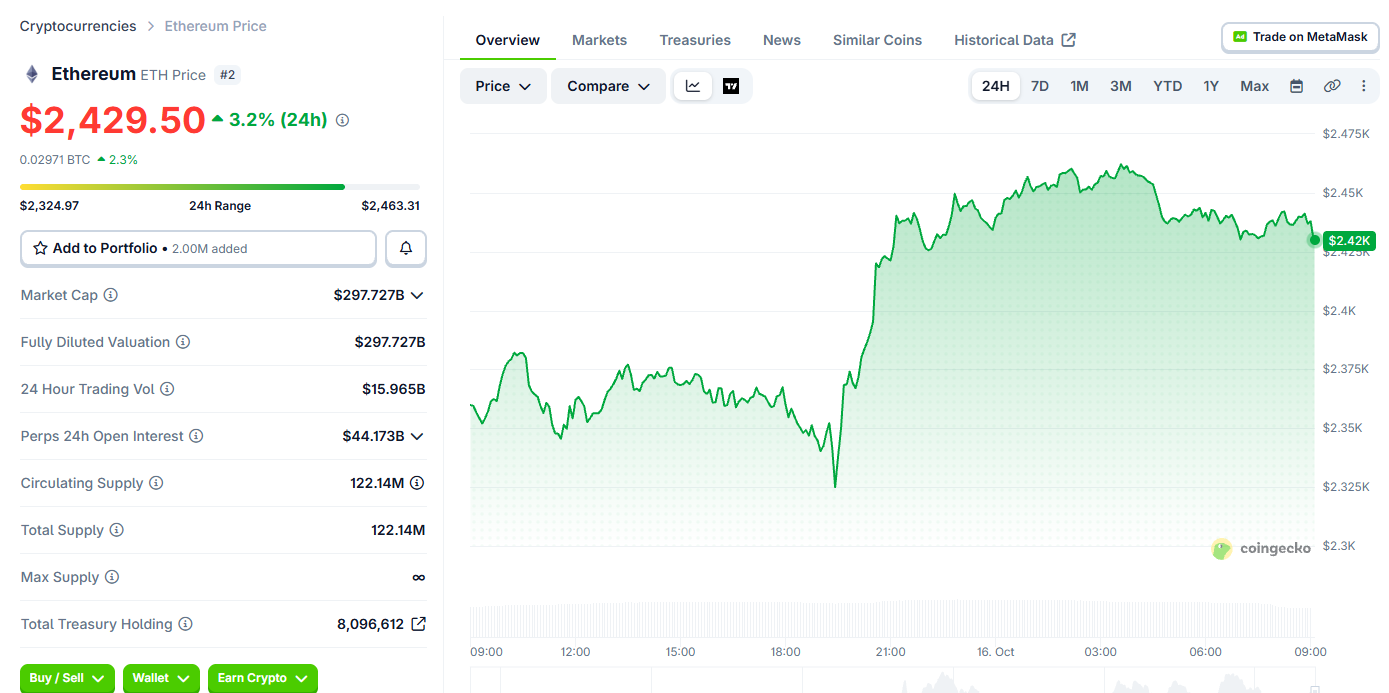Select the YTD time range
Image resolution: width=1389 pixels, height=693 pixels.
1168,86
